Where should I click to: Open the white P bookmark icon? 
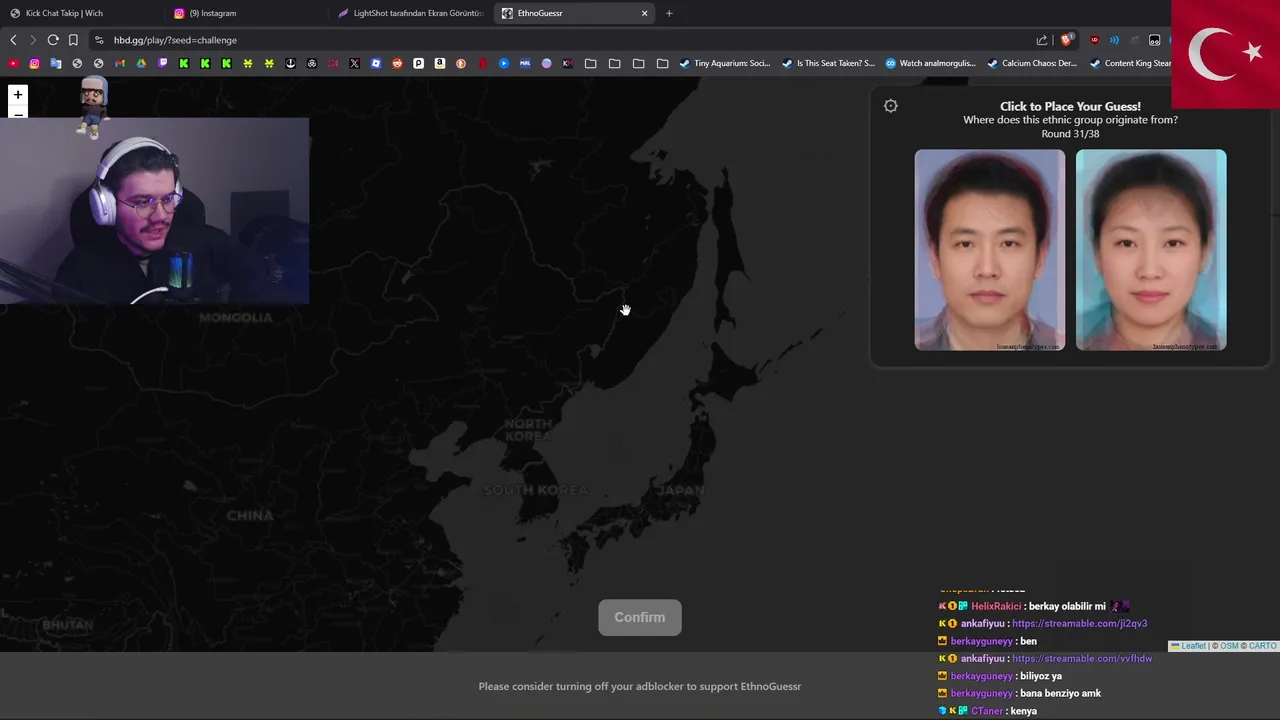(418, 63)
